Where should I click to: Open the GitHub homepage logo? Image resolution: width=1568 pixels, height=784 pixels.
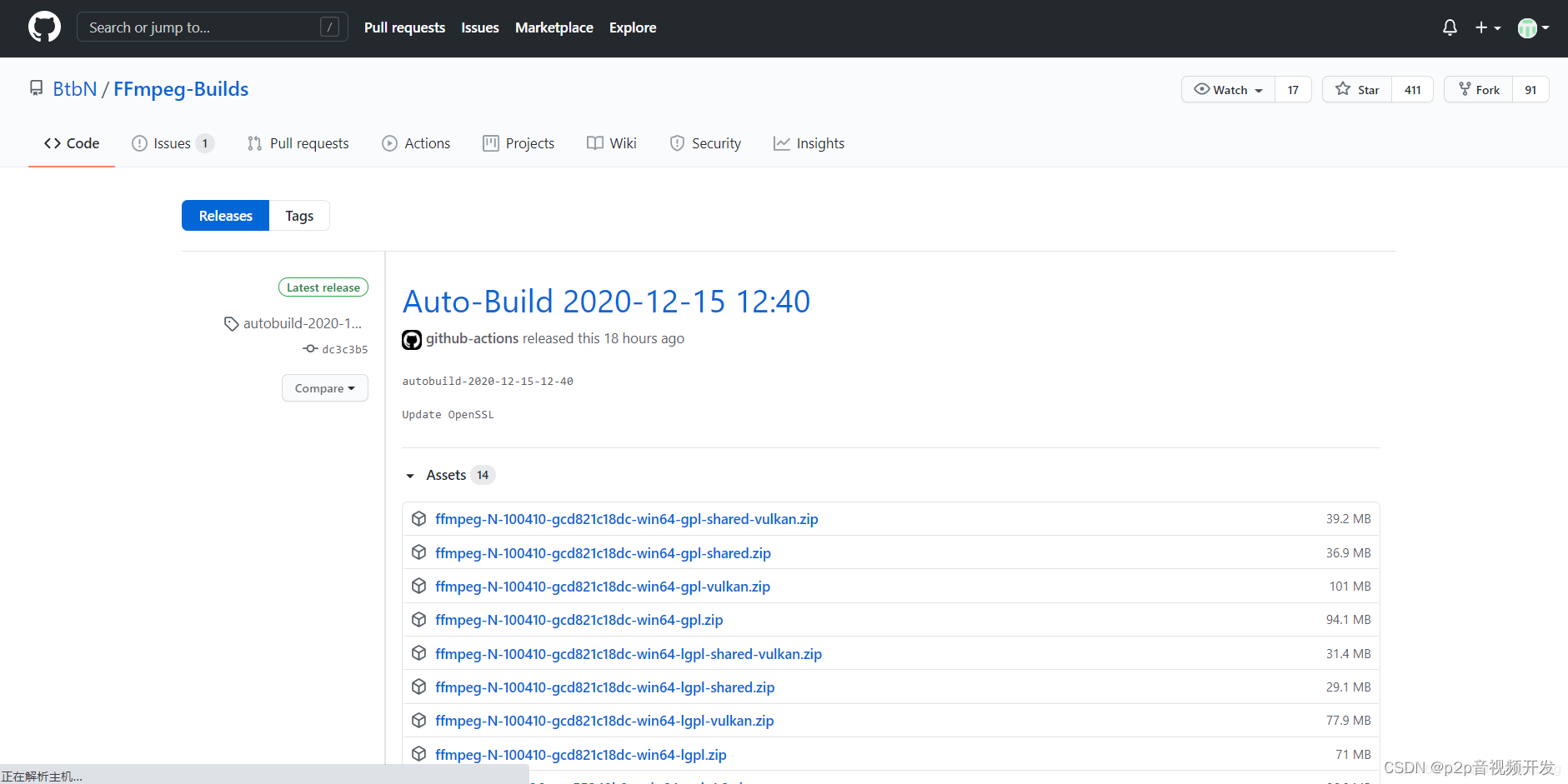[x=44, y=27]
